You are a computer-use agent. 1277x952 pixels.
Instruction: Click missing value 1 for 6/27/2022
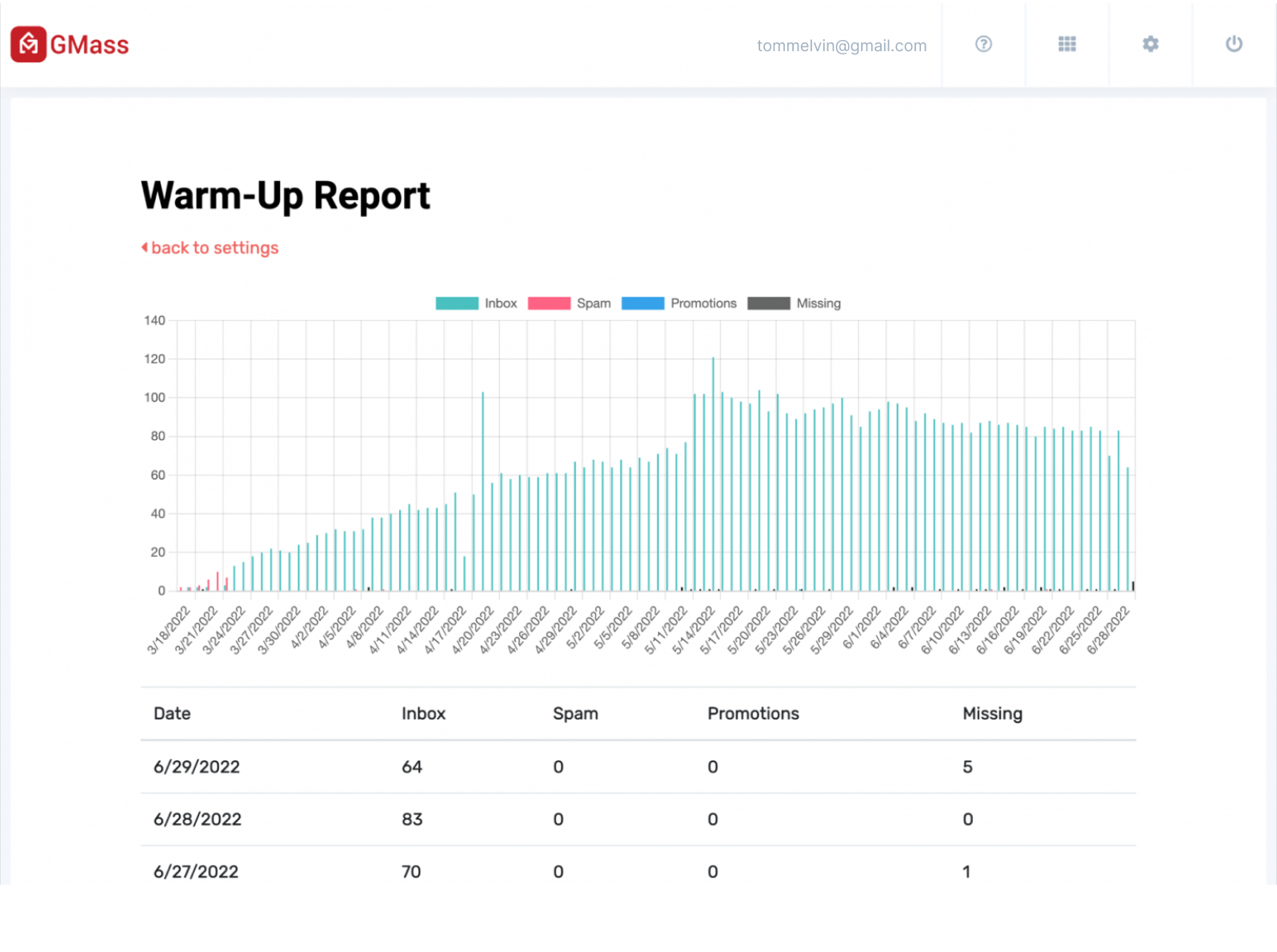967,872
